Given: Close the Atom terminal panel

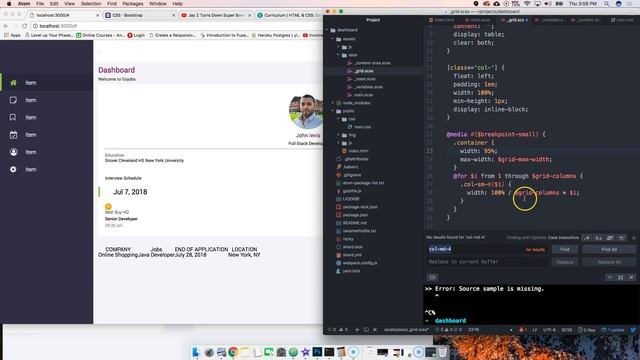Looking at the screenshot, I should 631,277.
